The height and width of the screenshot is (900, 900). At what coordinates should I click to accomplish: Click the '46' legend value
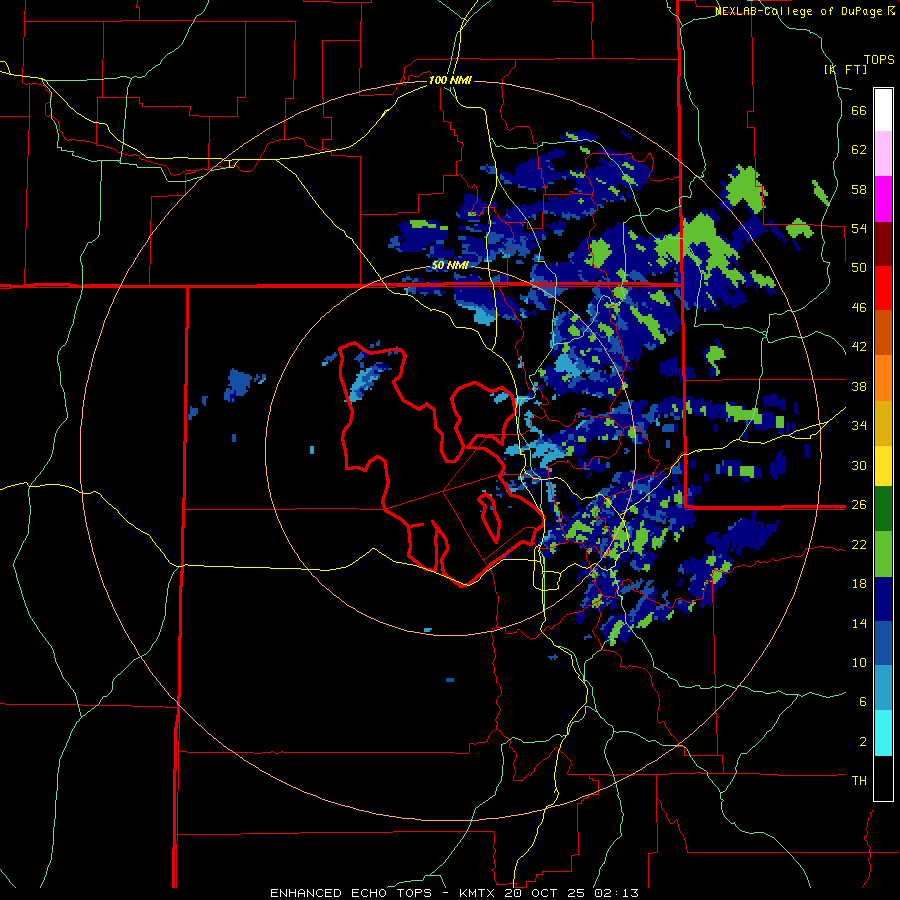click(859, 308)
